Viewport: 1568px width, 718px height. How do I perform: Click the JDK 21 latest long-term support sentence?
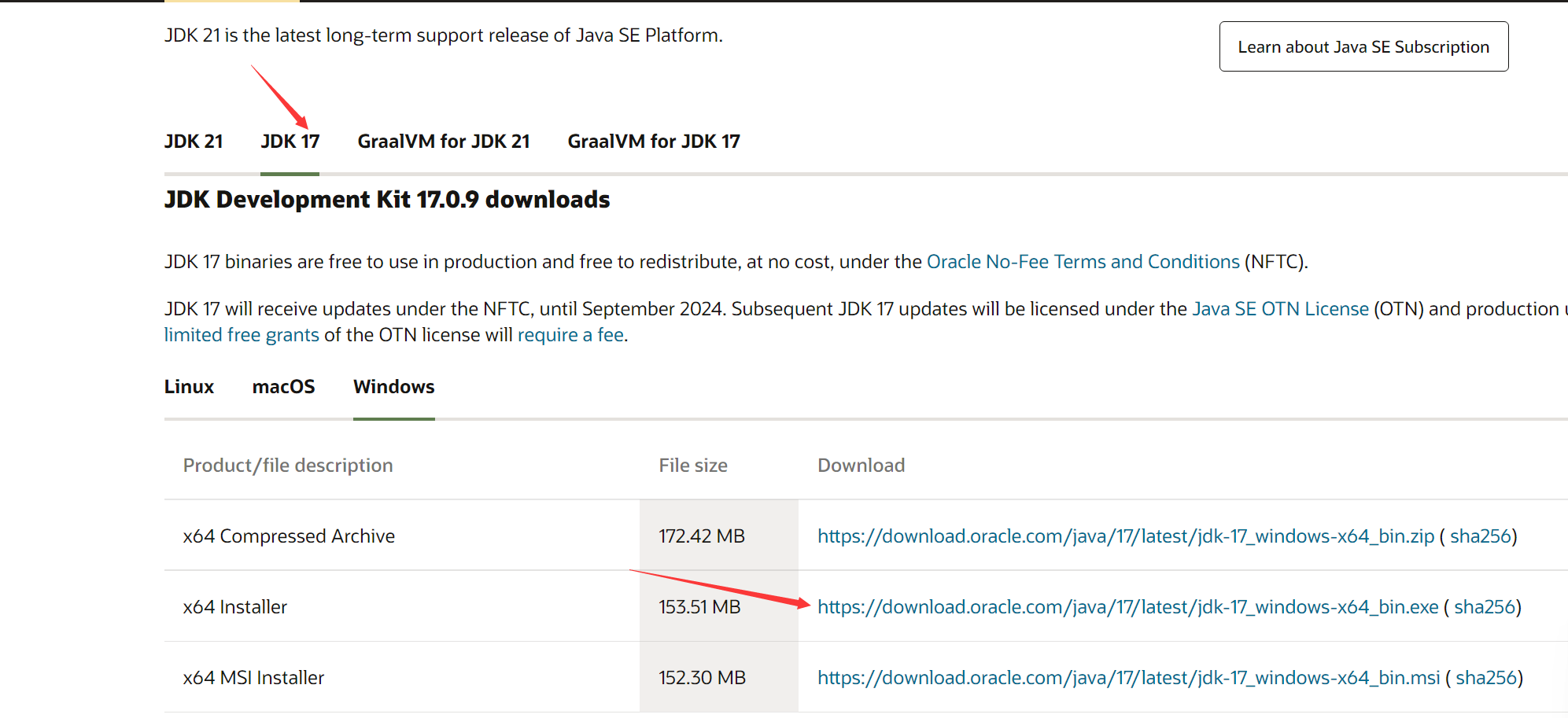tap(444, 35)
